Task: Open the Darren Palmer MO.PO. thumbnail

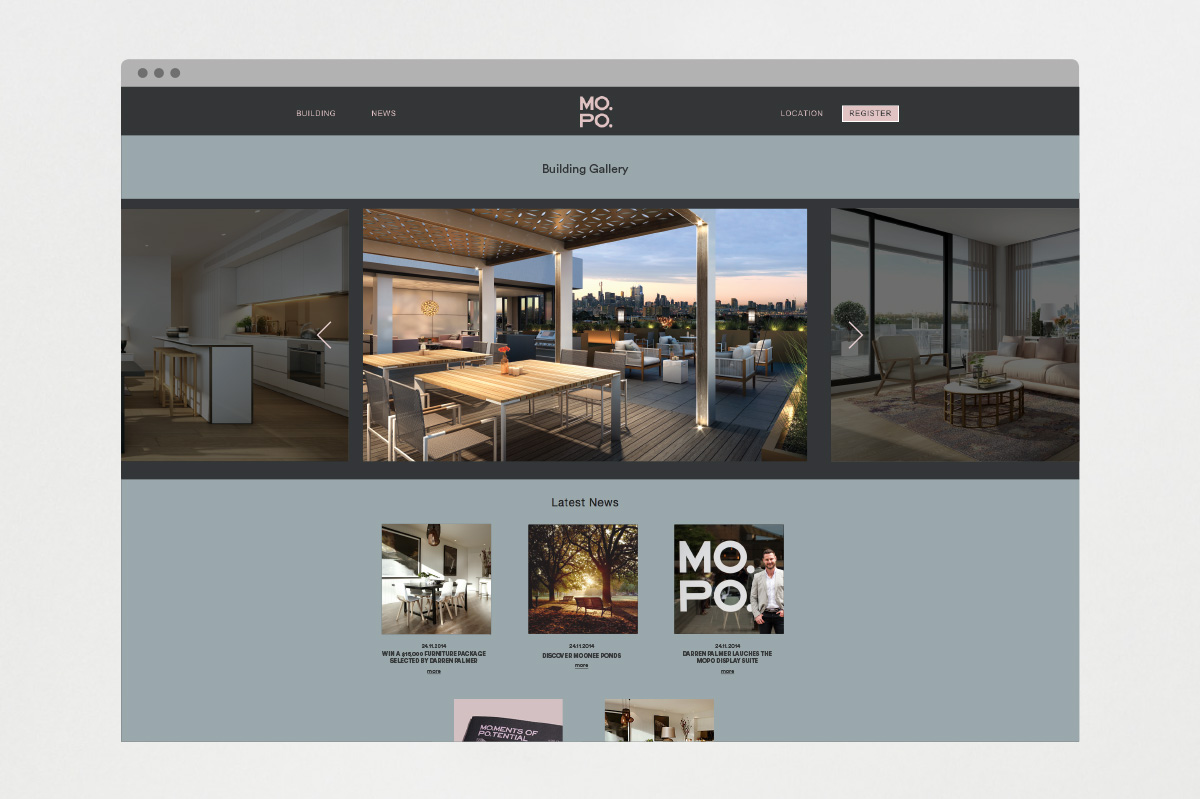Action: tap(728, 578)
